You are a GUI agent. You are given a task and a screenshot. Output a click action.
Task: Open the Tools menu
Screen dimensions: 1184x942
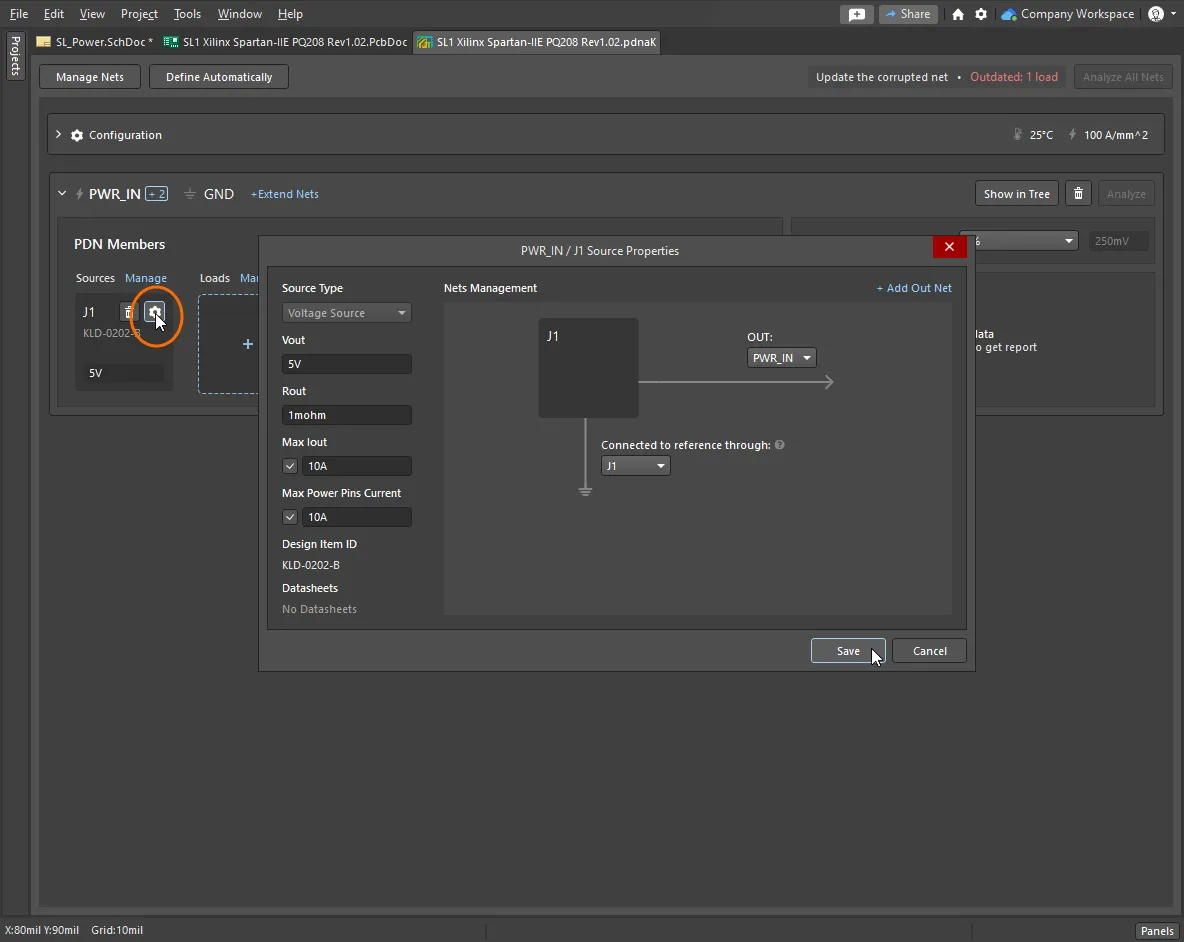pos(187,14)
